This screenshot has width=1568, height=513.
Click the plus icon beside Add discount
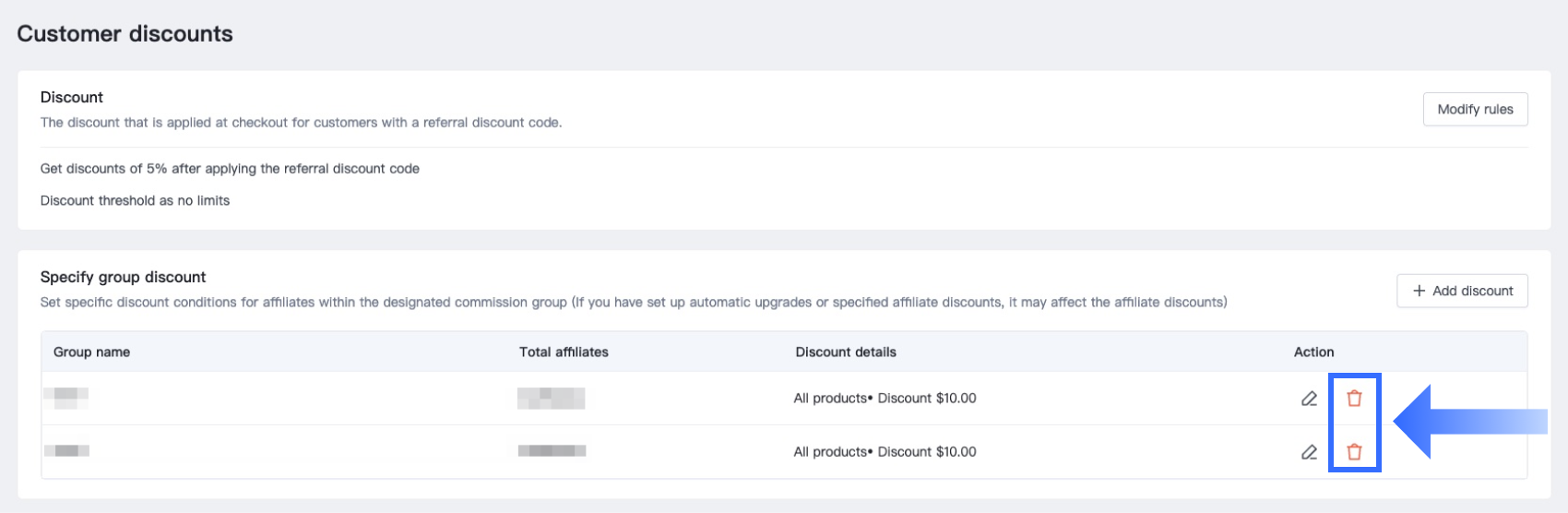point(1419,291)
